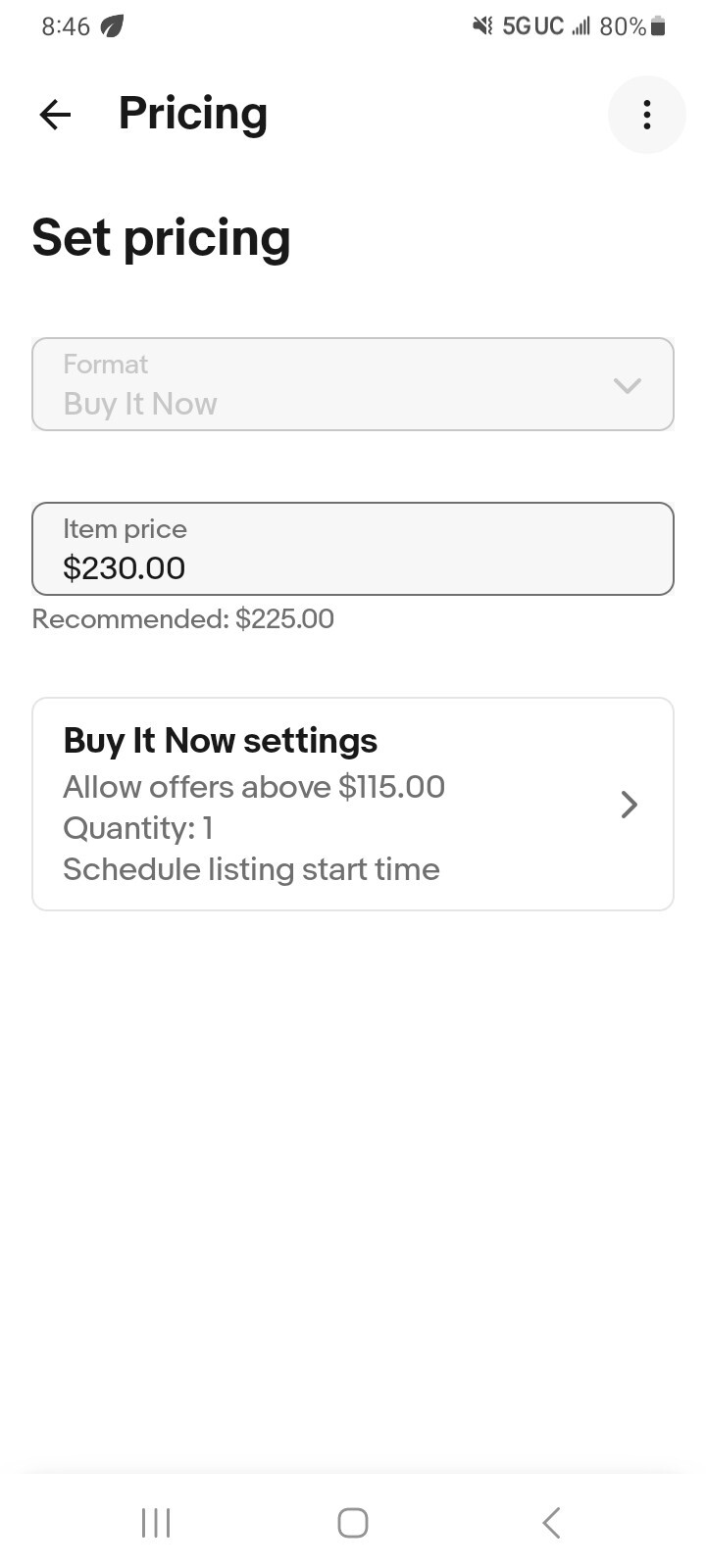
Task: Tap Allow offers above $115.00
Action: coord(254,787)
